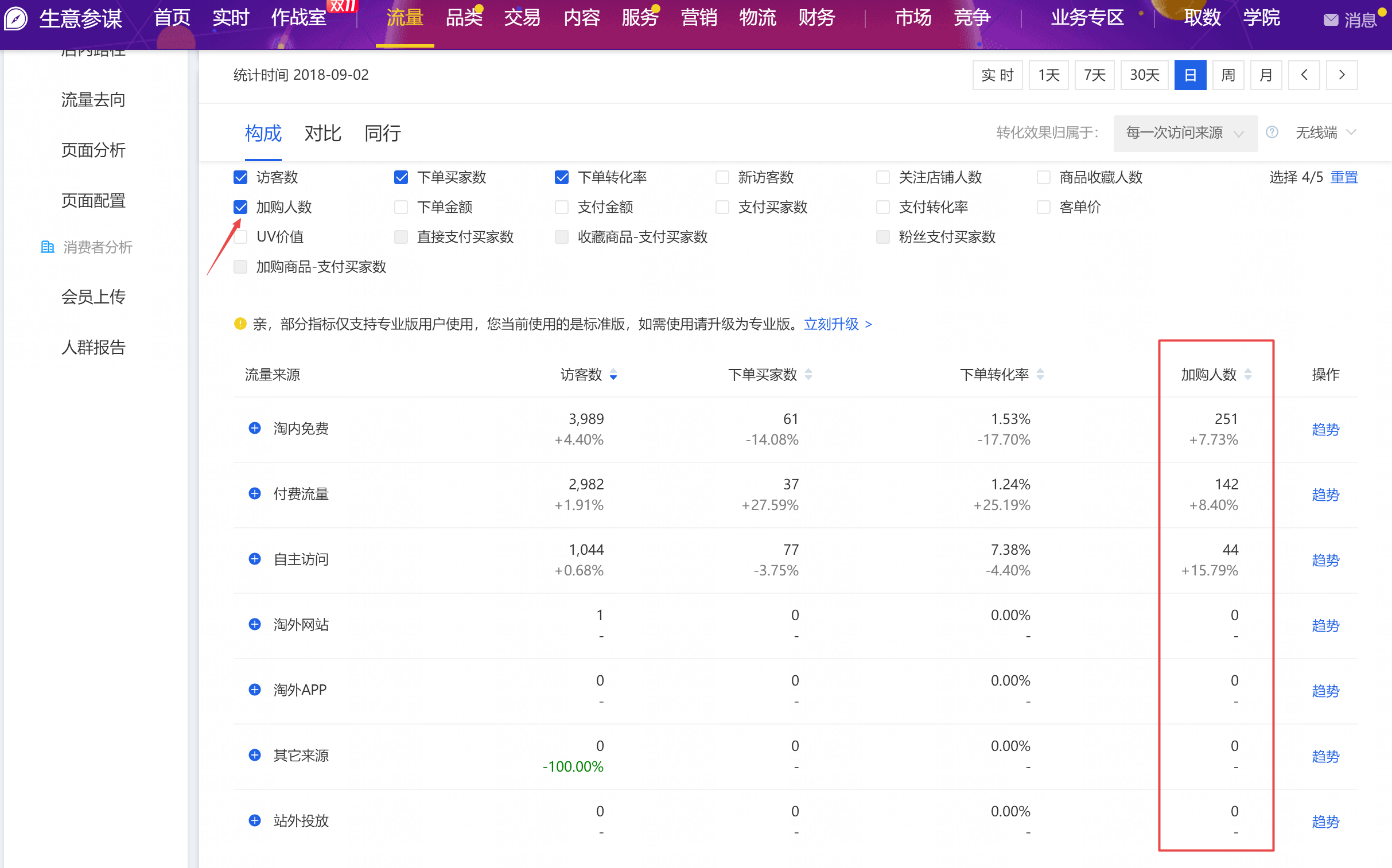Image resolution: width=1392 pixels, height=868 pixels.
Task: Select the 7天 time range button
Action: click(1095, 75)
